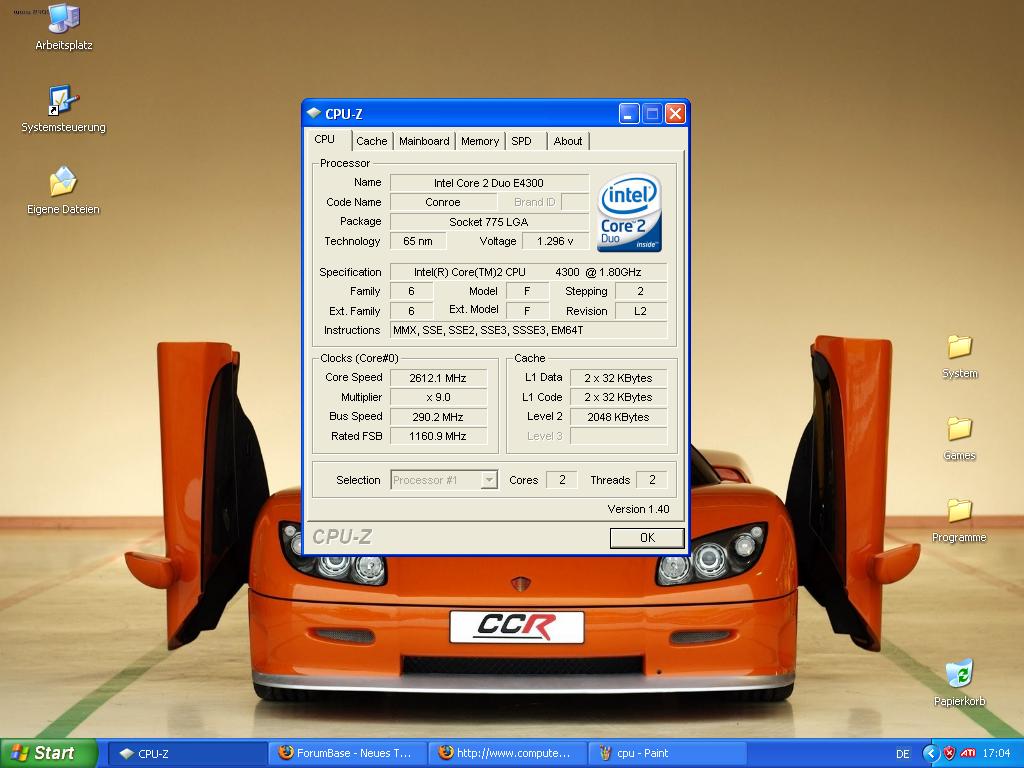This screenshot has width=1024, height=768.
Task: Open the Windows Start menu
Action: click(48, 753)
